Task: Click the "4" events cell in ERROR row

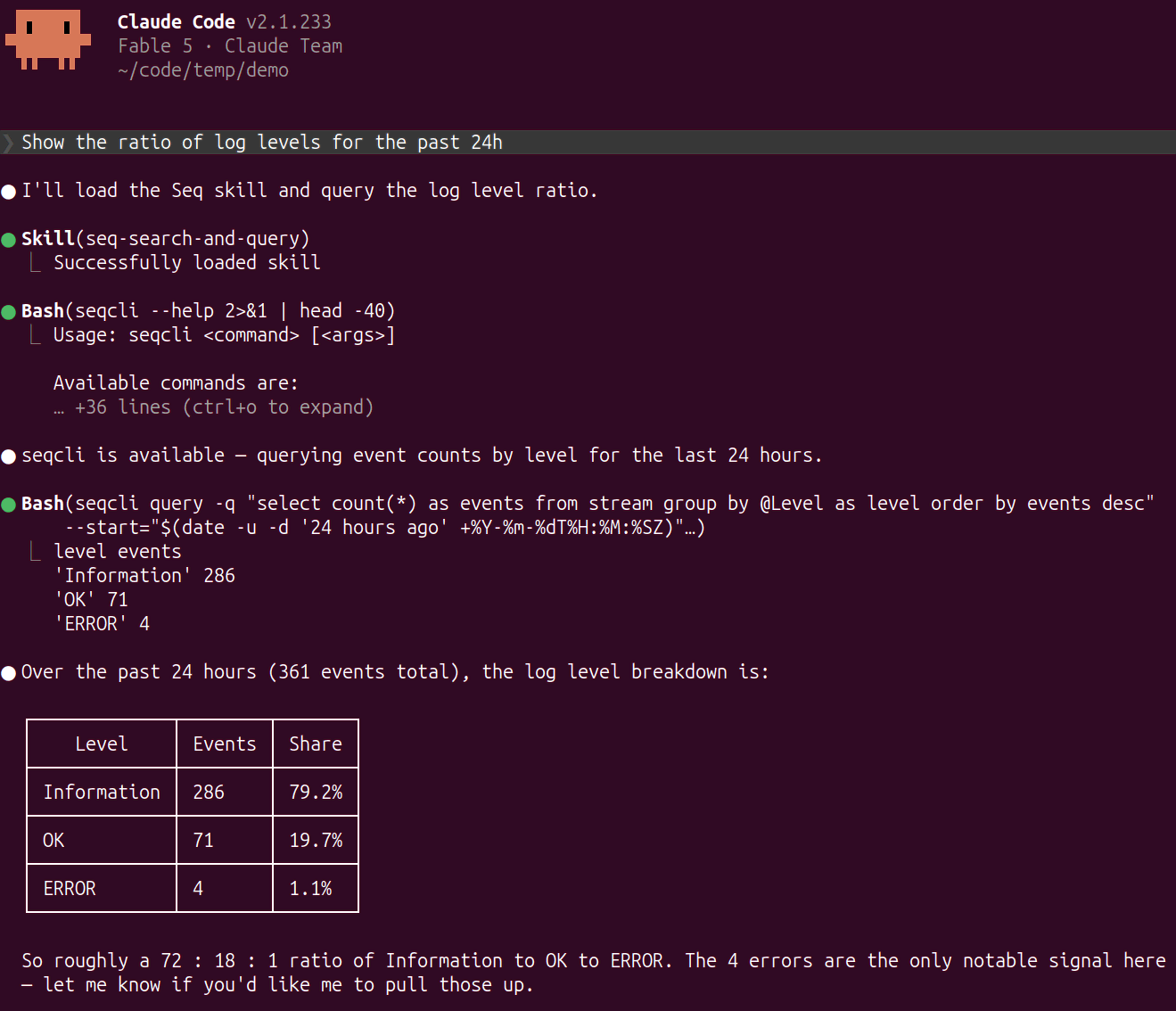Action: click(225, 888)
